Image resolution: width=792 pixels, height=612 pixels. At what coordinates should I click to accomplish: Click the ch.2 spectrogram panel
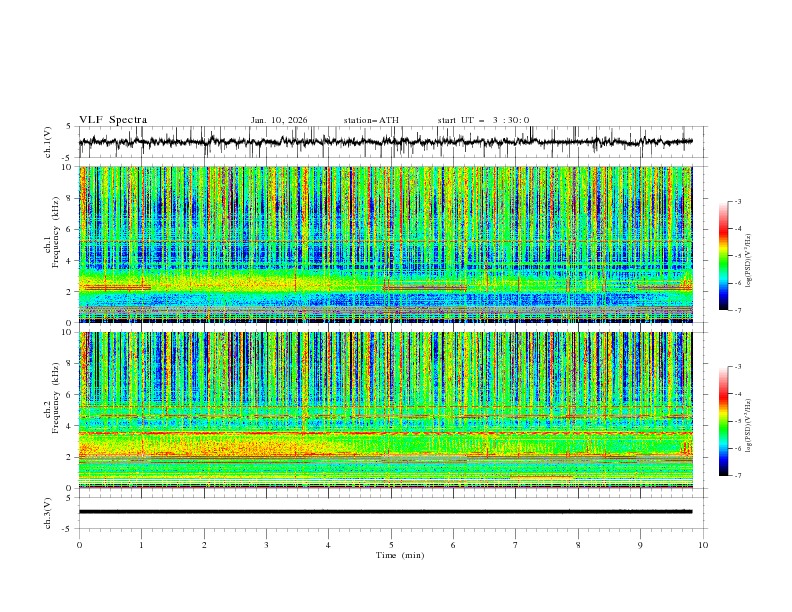pyautogui.click(x=385, y=410)
